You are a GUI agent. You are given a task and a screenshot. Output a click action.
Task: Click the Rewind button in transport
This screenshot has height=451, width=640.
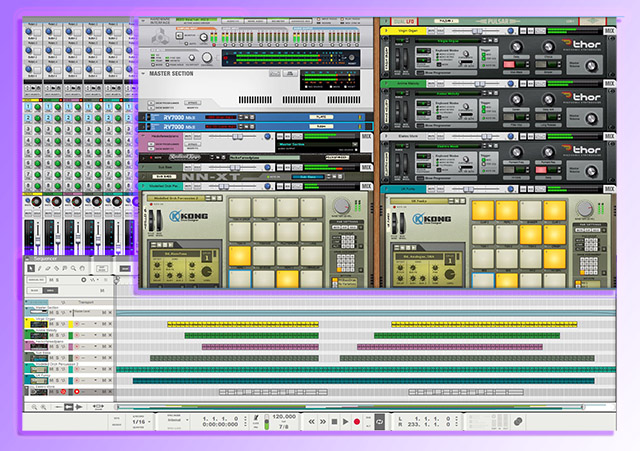tap(310, 422)
